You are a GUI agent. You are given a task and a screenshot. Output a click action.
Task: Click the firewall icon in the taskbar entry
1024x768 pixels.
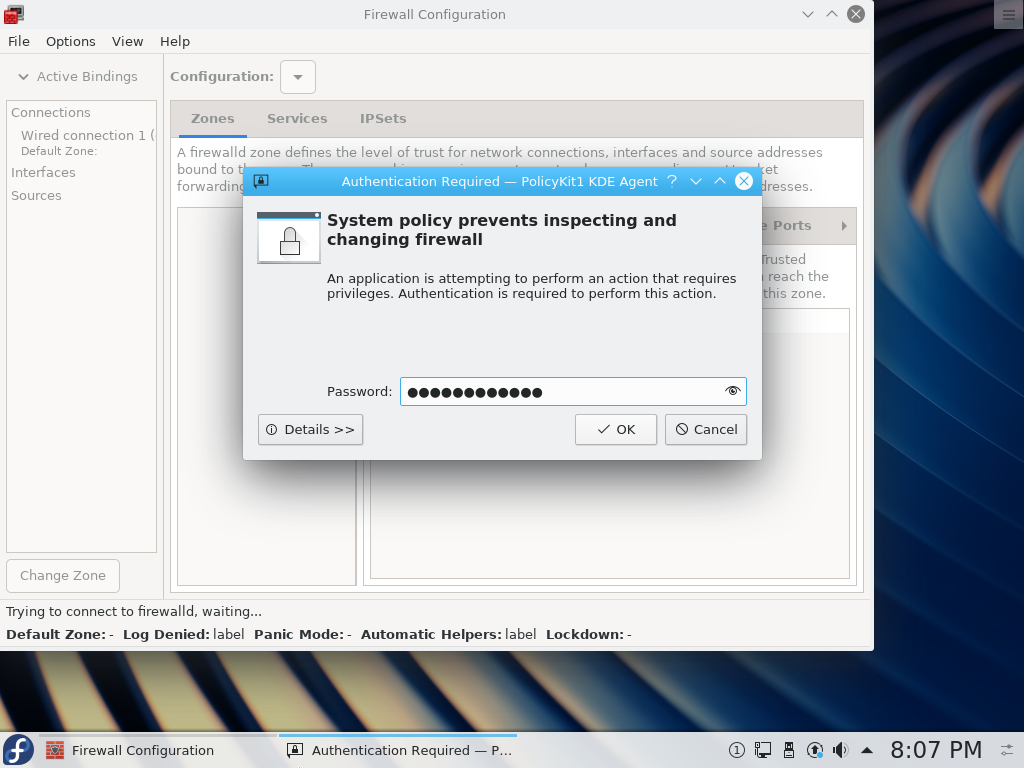coord(55,750)
